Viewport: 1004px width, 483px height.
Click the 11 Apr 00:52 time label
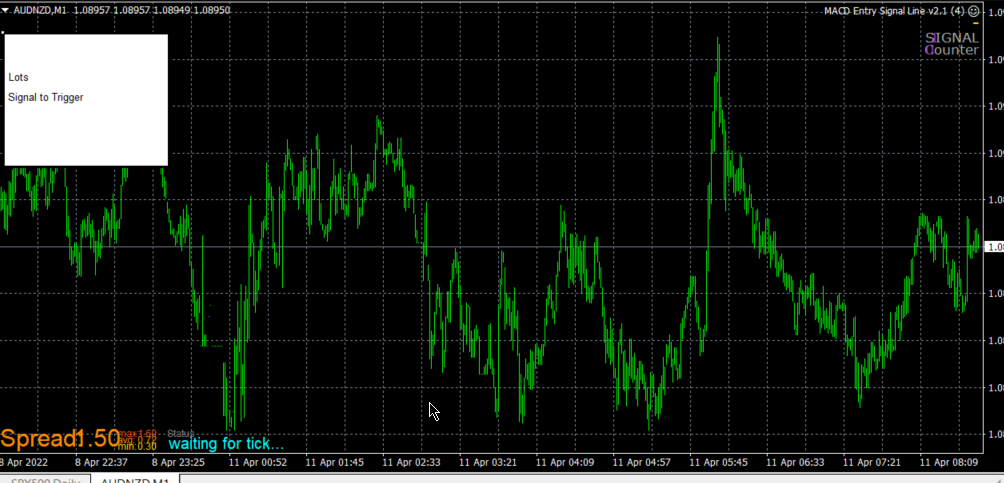pyautogui.click(x=257, y=462)
